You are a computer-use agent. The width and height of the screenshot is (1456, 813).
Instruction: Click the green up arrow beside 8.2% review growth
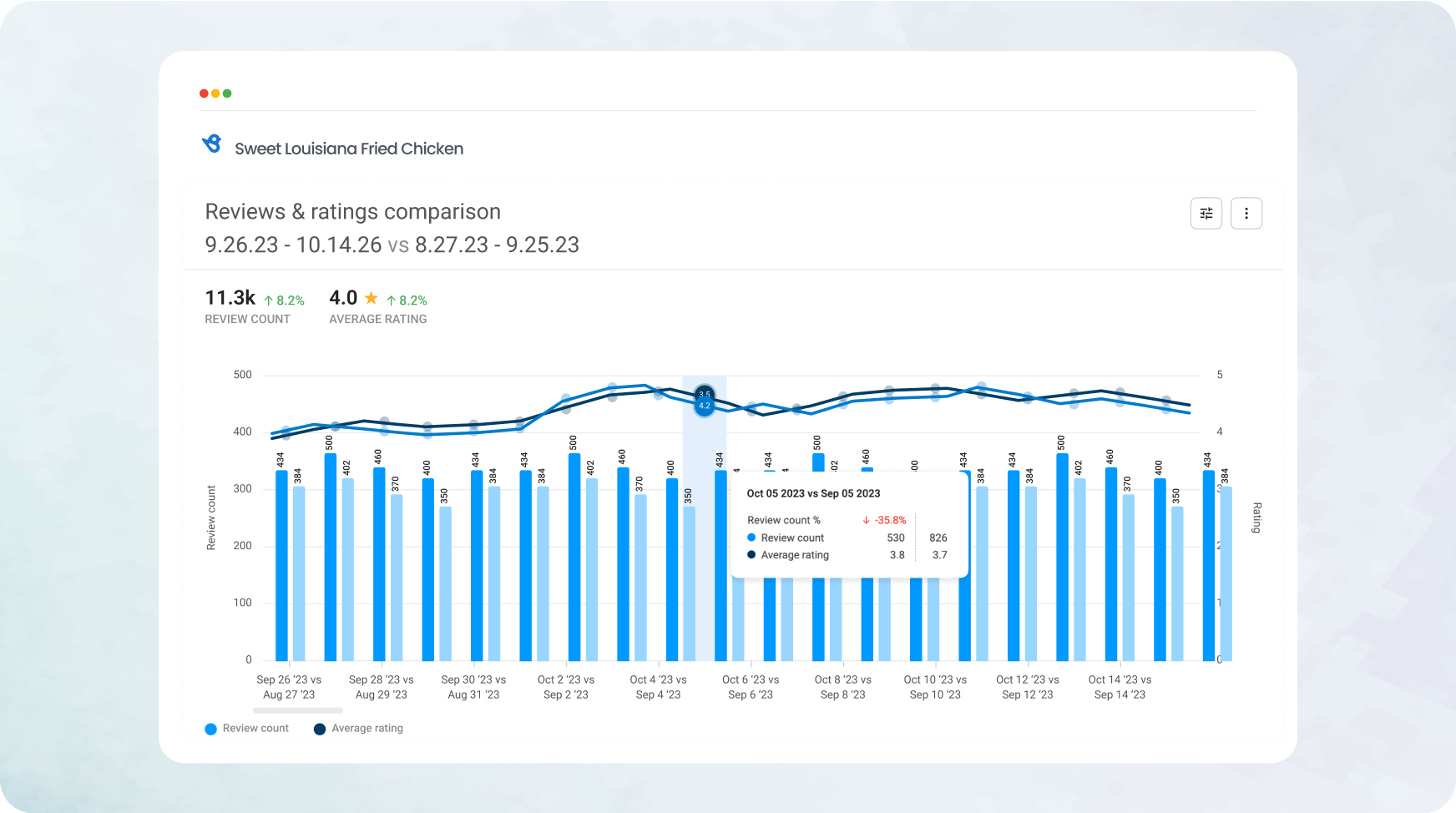point(269,300)
